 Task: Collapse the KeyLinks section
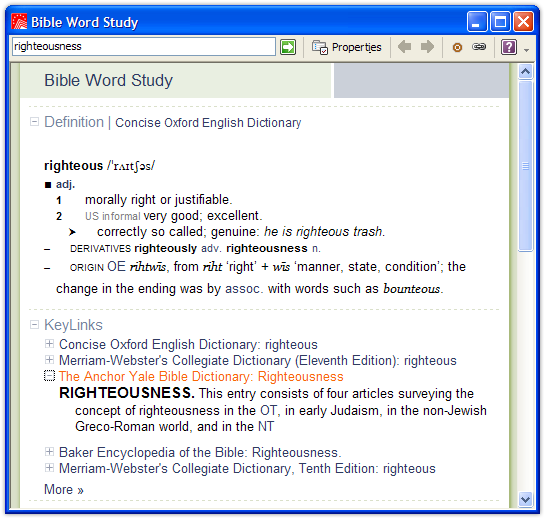[34, 325]
